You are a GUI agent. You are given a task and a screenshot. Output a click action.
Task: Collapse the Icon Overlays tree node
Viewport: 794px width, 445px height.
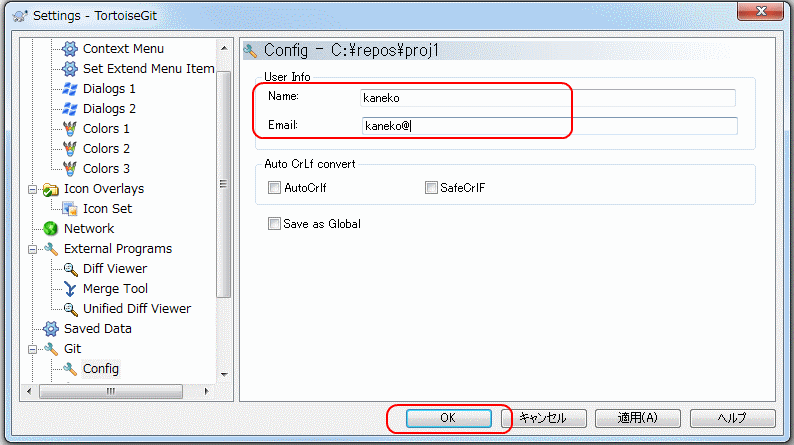(32, 189)
